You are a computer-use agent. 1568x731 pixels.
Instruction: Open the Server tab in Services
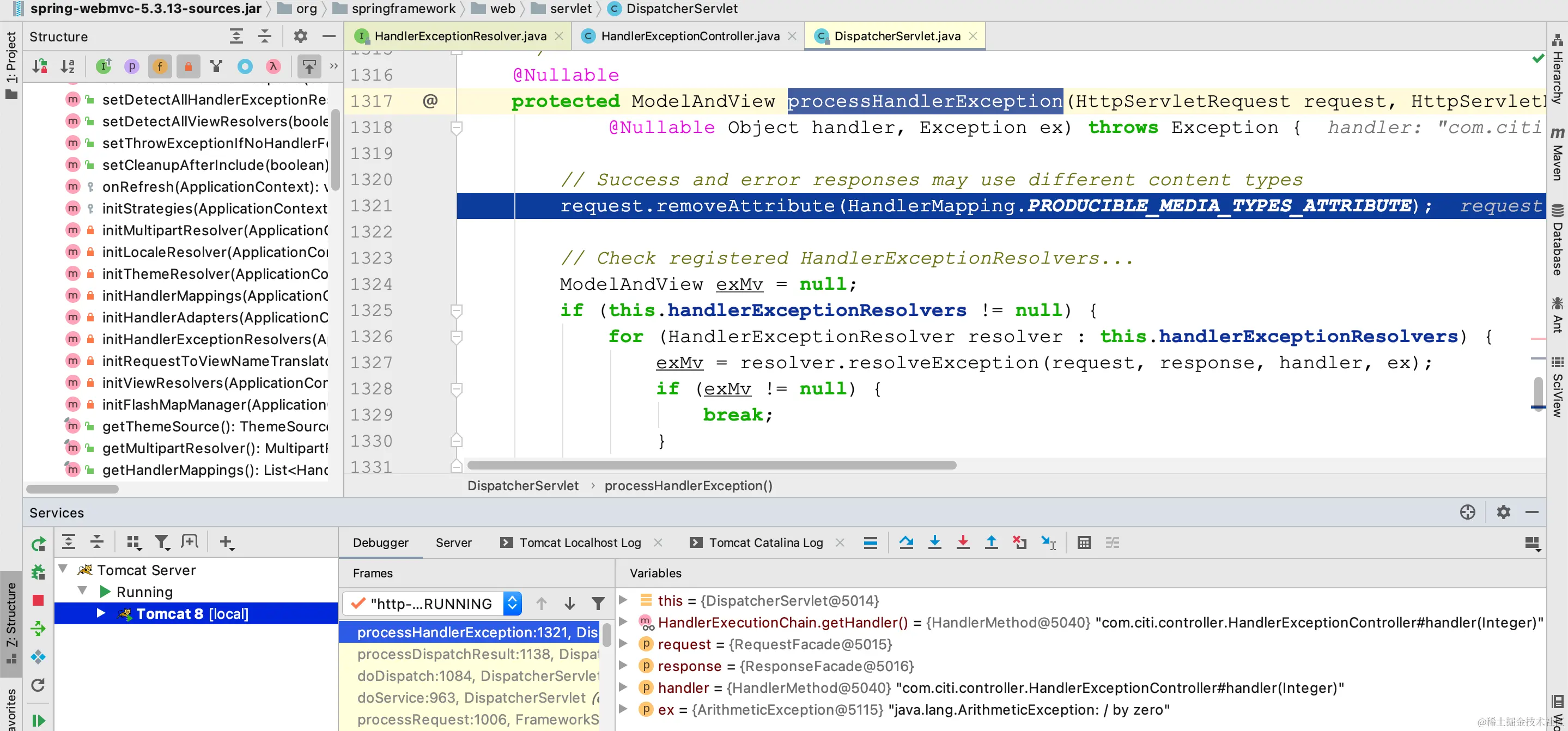[453, 543]
